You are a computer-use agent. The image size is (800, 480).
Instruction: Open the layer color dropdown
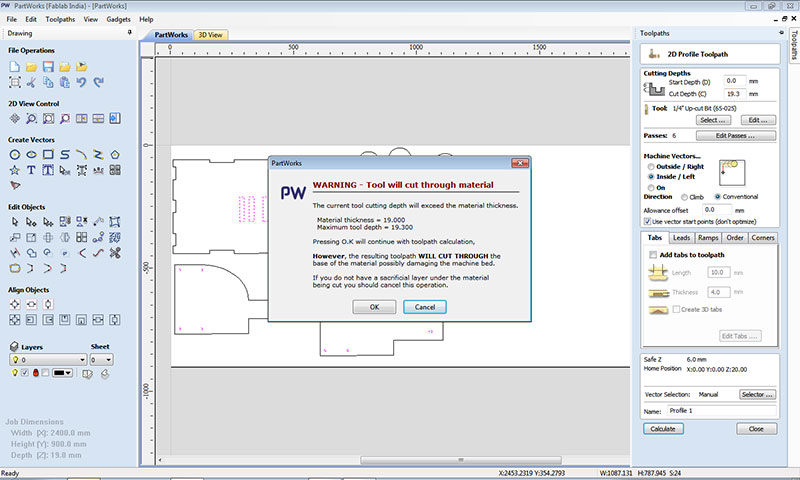[x=62, y=373]
